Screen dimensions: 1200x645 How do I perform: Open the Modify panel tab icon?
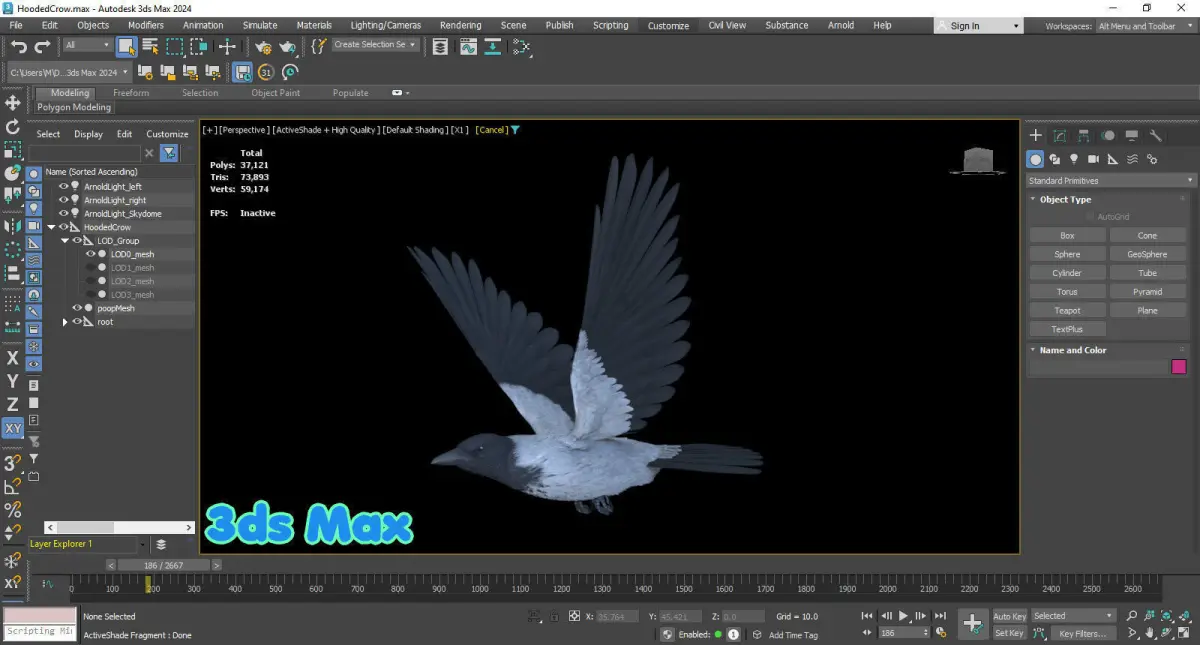[x=1059, y=135]
